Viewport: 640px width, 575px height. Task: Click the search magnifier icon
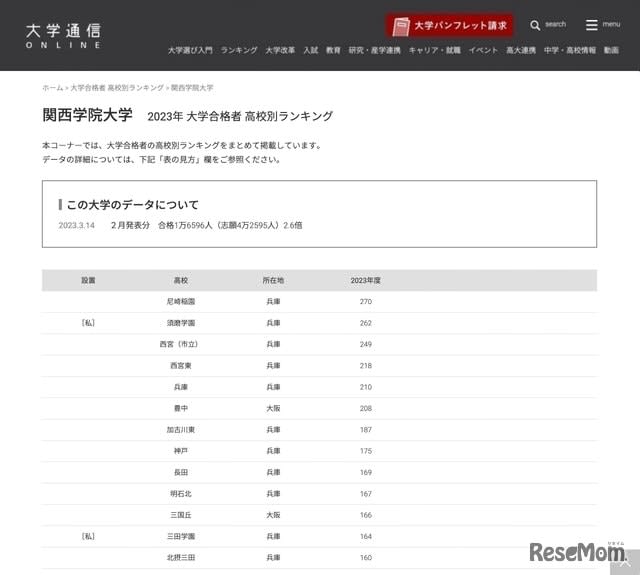(535, 25)
